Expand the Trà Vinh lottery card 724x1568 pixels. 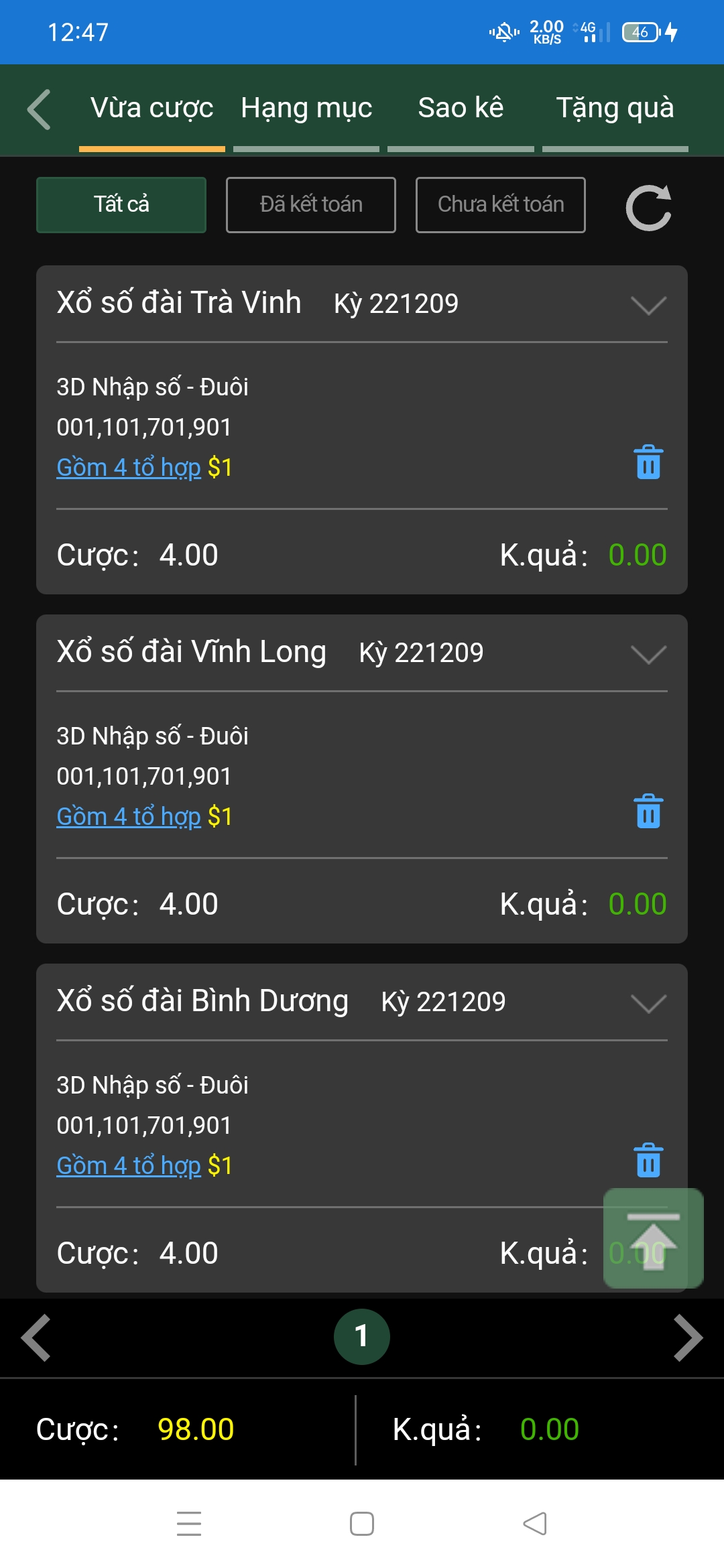click(648, 306)
